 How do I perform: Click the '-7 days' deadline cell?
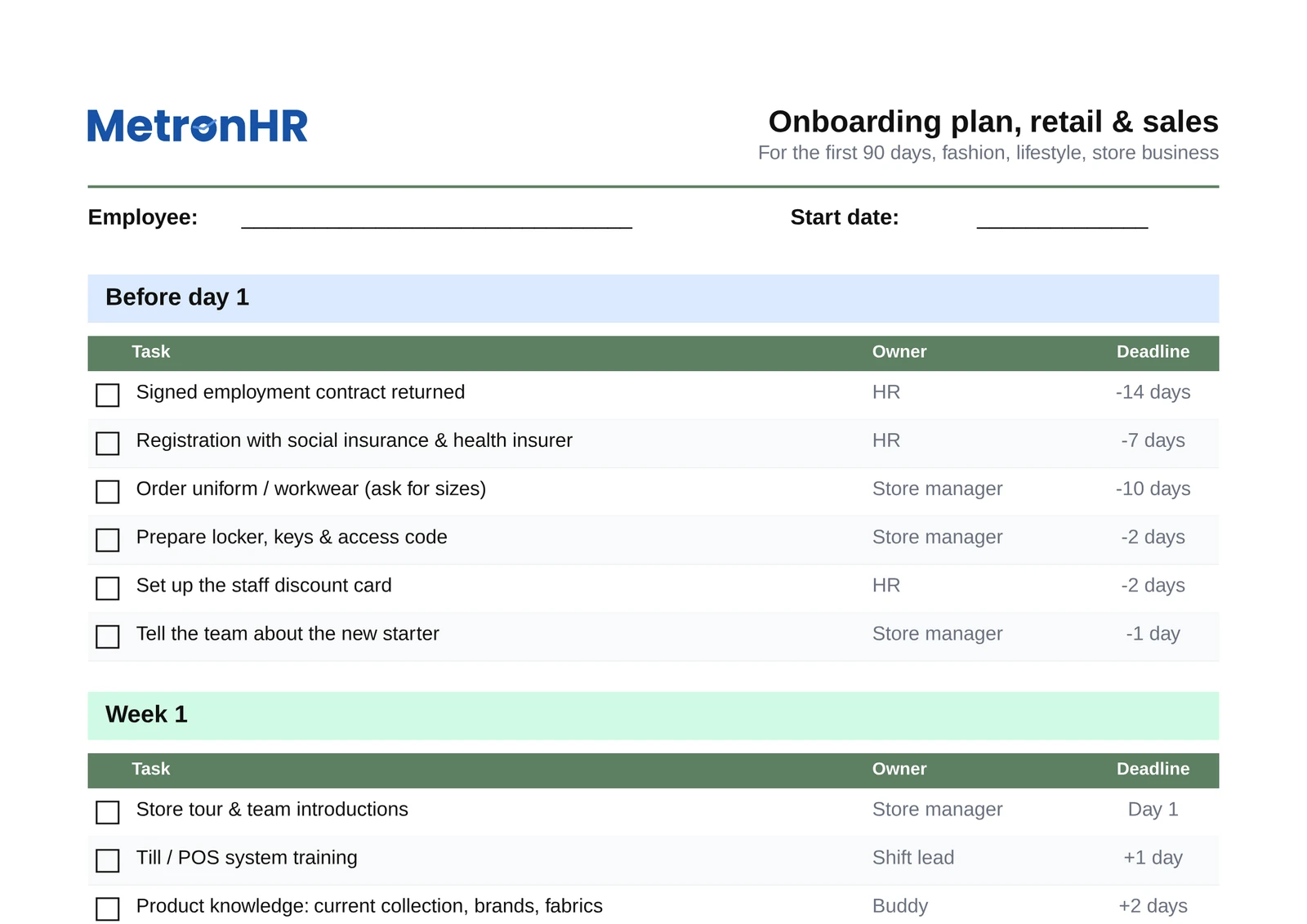[x=1153, y=440]
